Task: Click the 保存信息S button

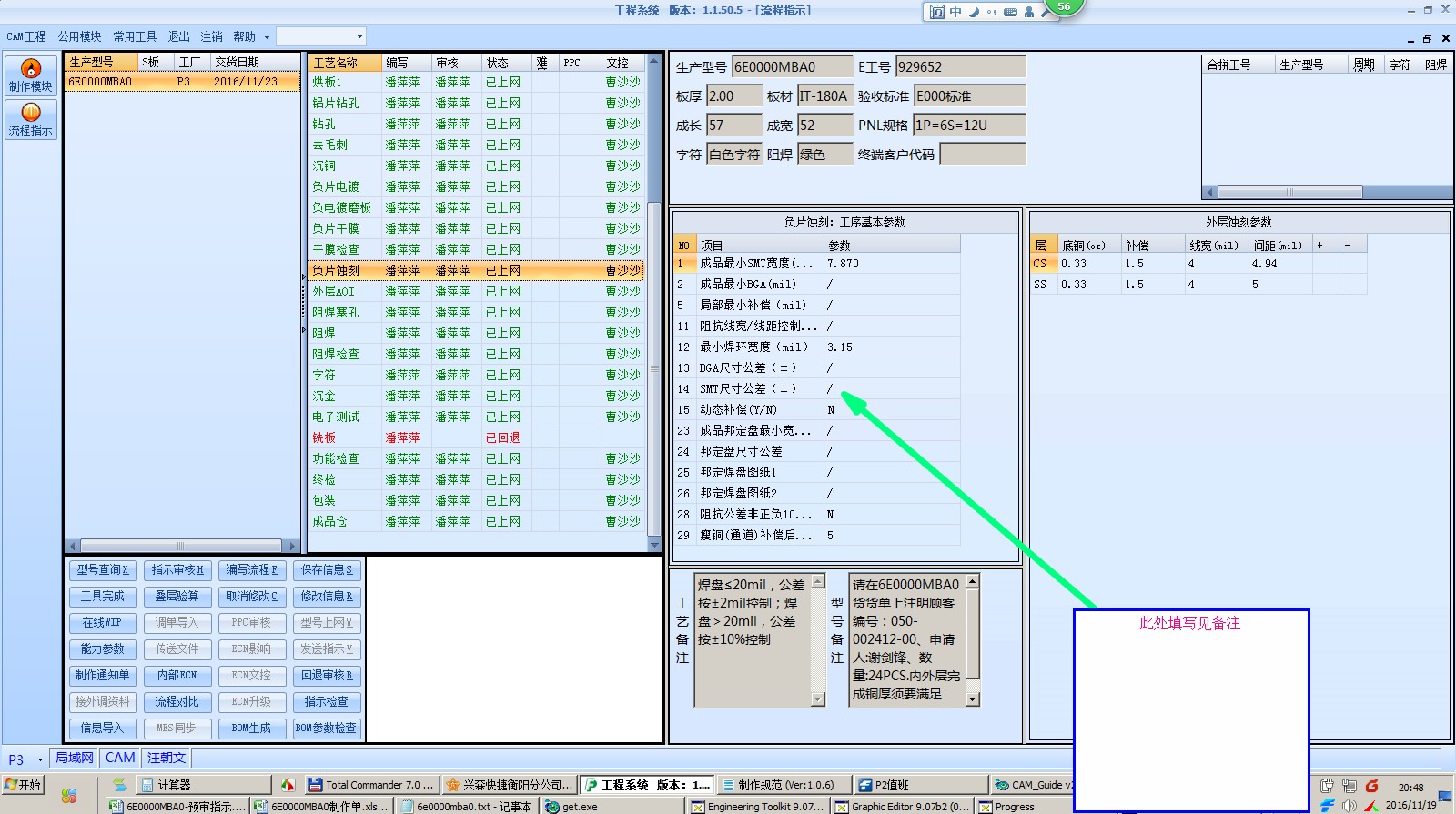Action: pyautogui.click(x=326, y=570)
